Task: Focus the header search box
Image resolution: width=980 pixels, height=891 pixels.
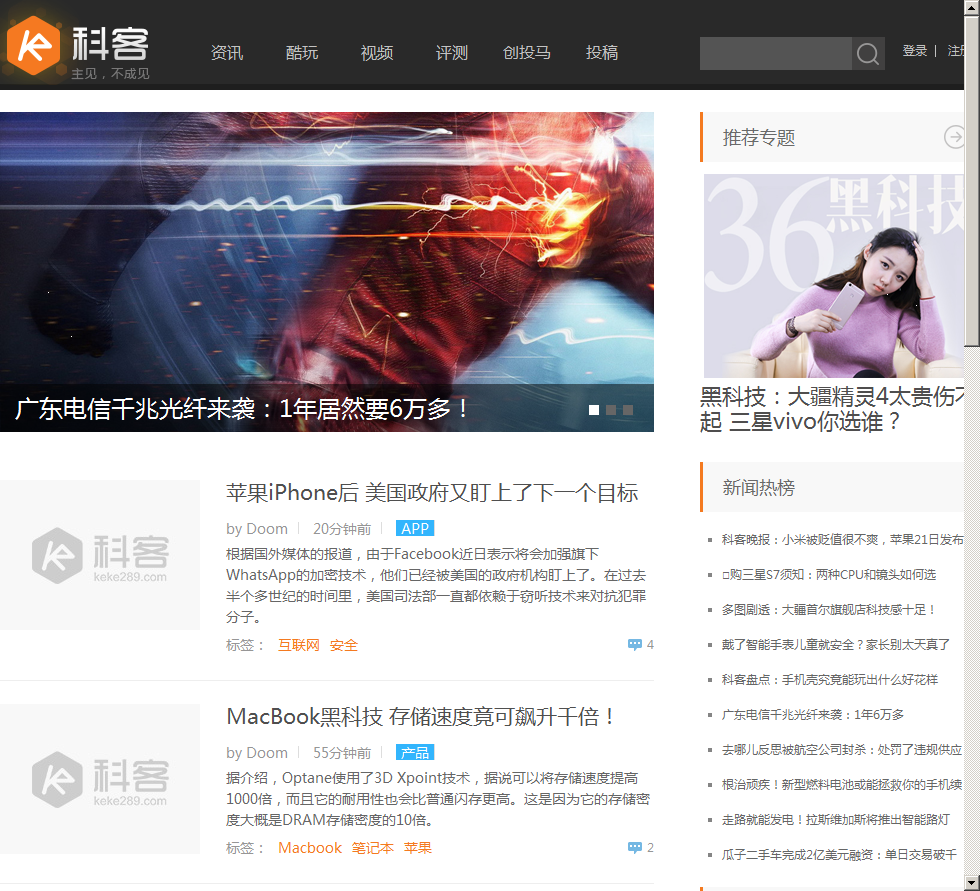Action: (x=776, y=54)
